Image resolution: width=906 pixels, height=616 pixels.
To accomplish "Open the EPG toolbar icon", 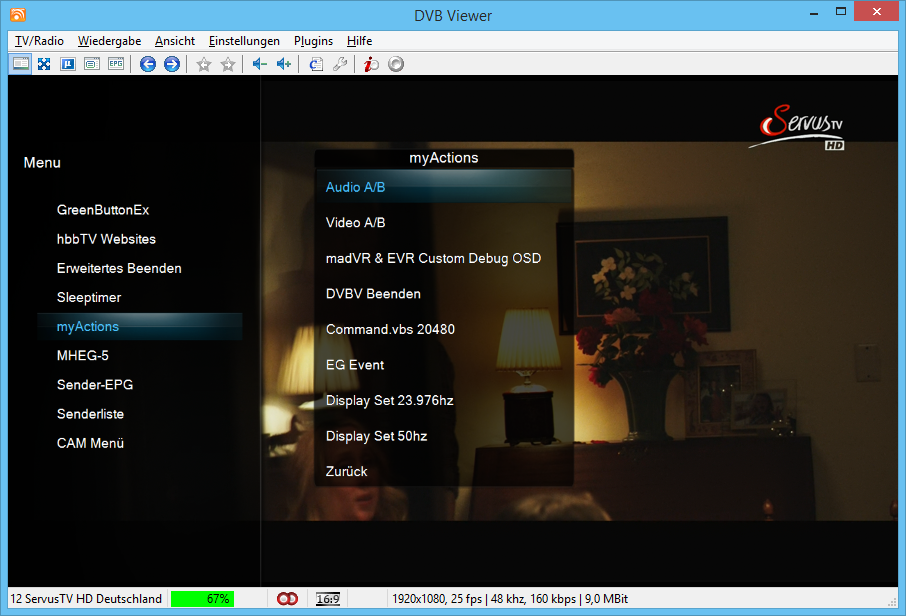I will 116,64.
